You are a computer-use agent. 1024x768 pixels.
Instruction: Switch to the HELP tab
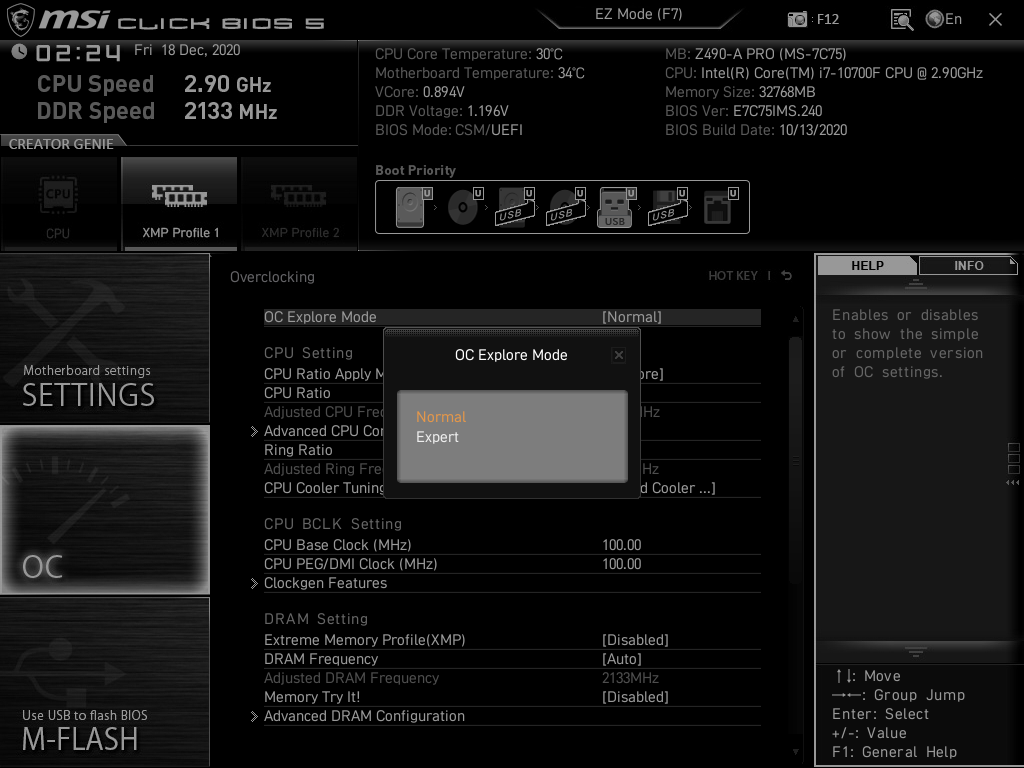tap(867, 265)
